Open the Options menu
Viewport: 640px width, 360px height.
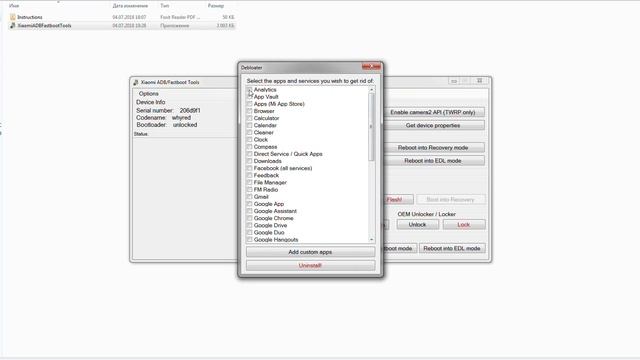tap(149, 93)
